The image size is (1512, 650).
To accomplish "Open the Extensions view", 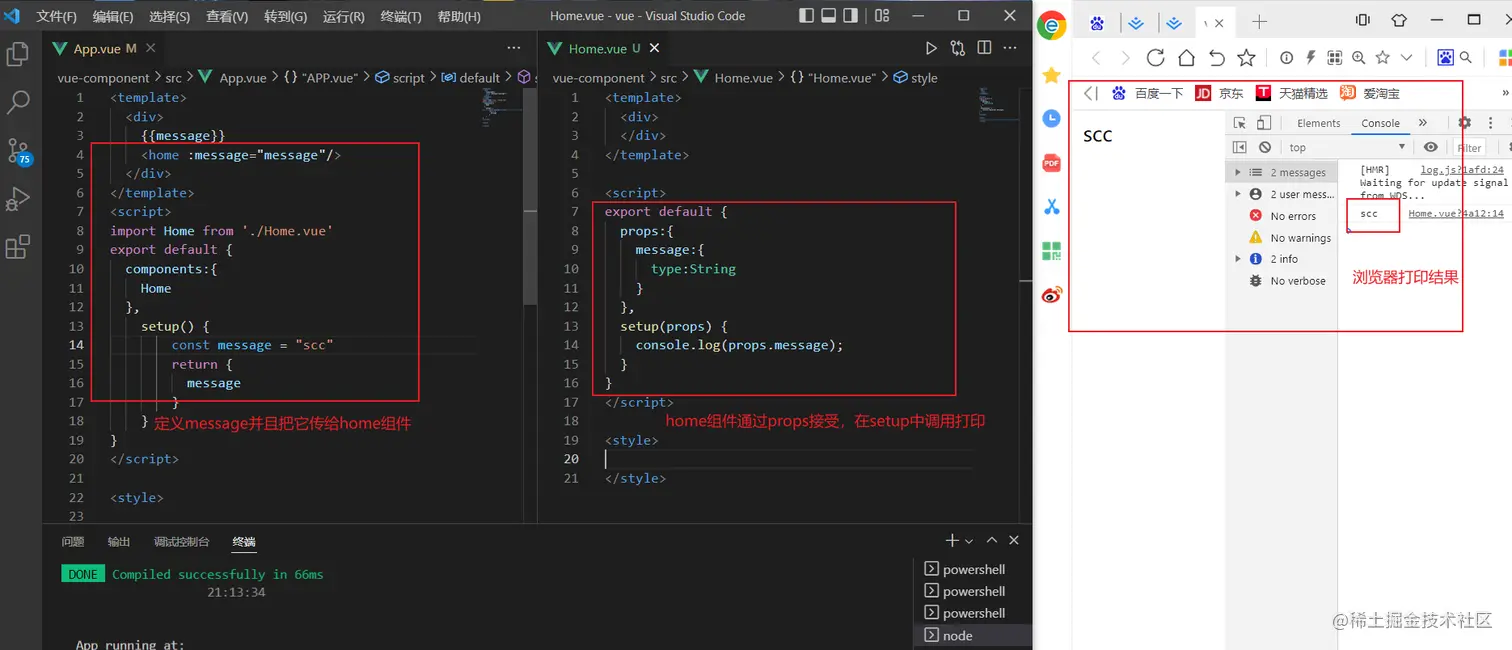I will pyautogui.click(x=18, y=247).
